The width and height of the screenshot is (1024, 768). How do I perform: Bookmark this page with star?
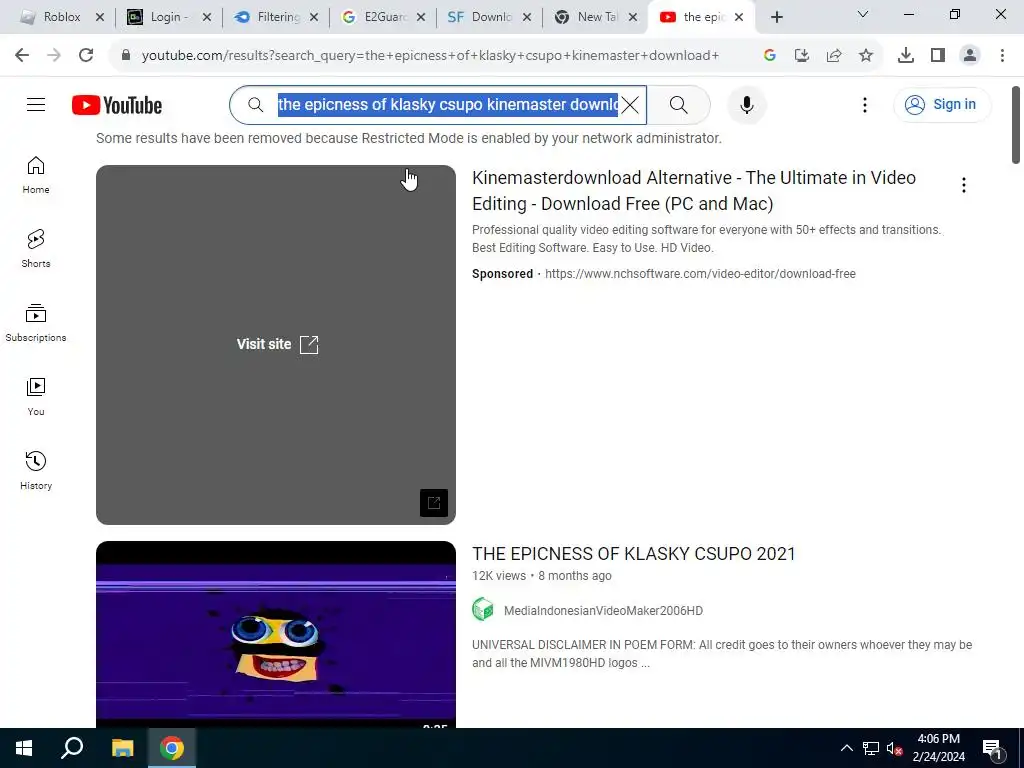tap(866, 56)
